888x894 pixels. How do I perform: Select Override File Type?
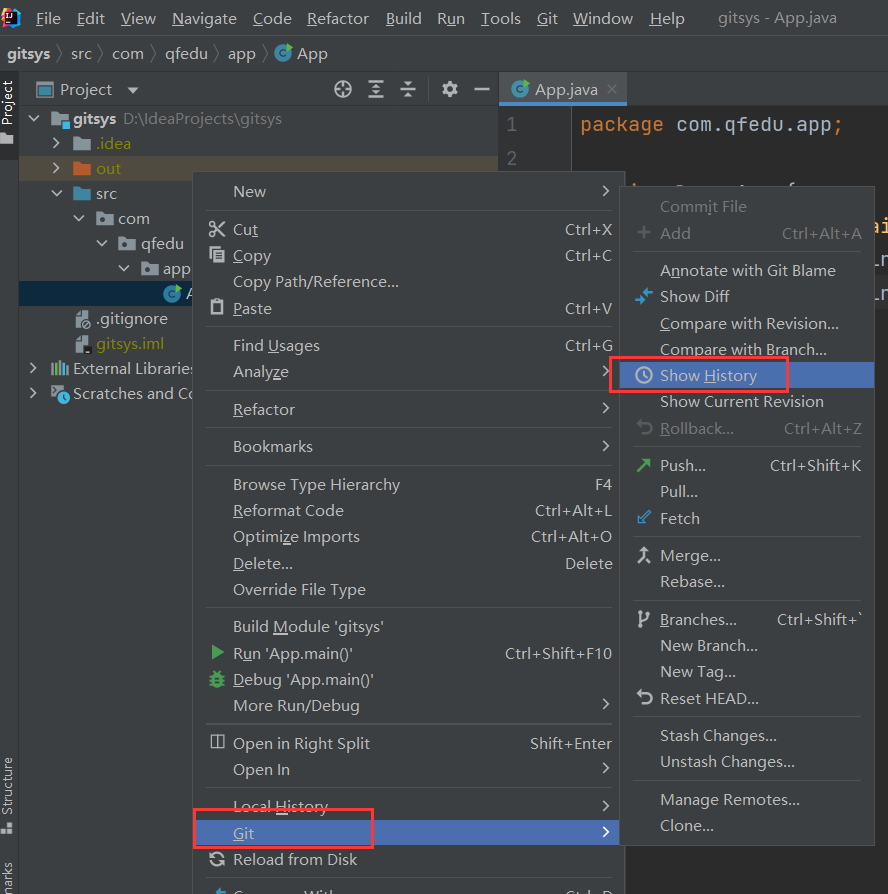point(408,590)
